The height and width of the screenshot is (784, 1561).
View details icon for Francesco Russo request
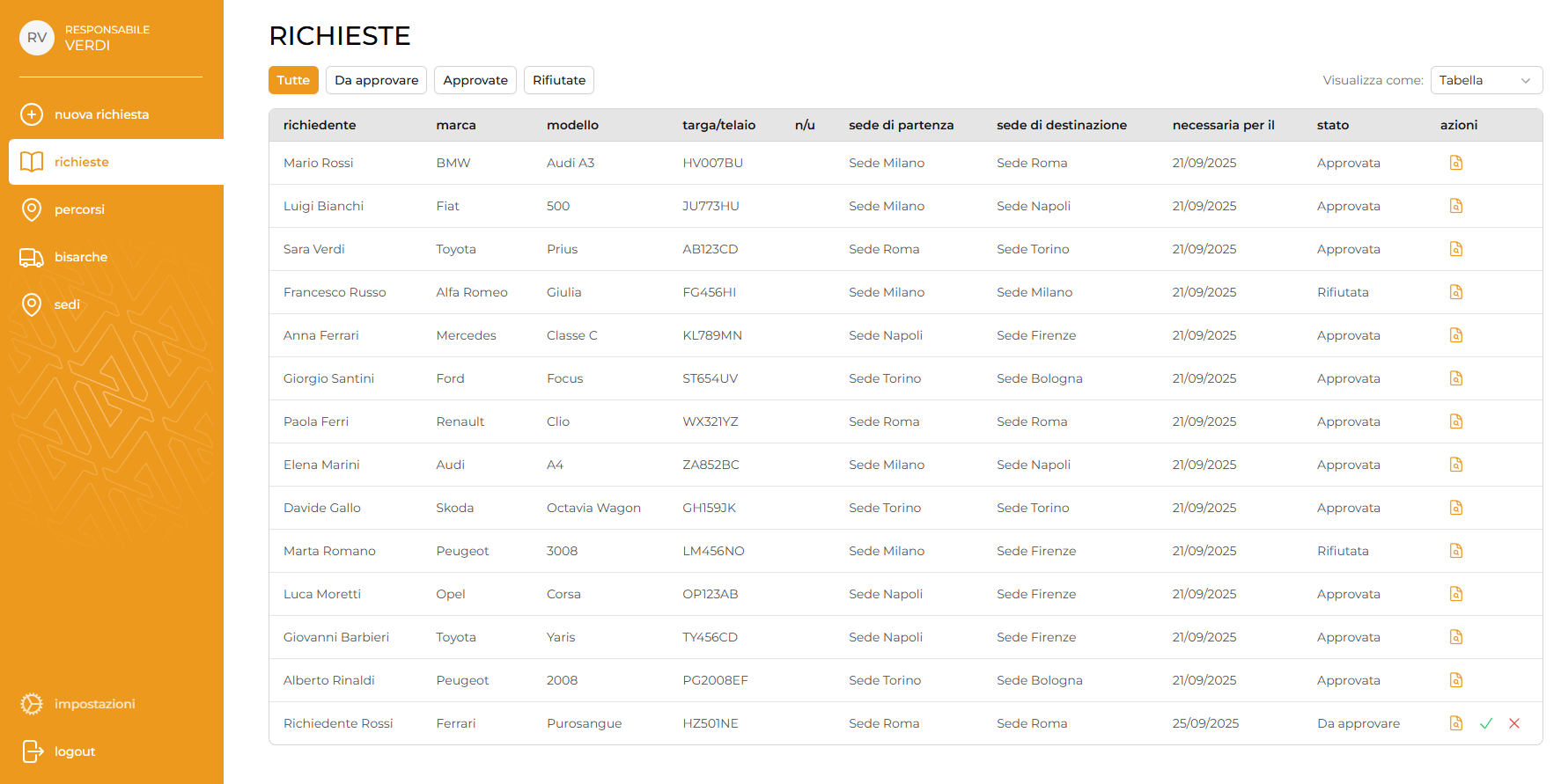point(1456,292)
